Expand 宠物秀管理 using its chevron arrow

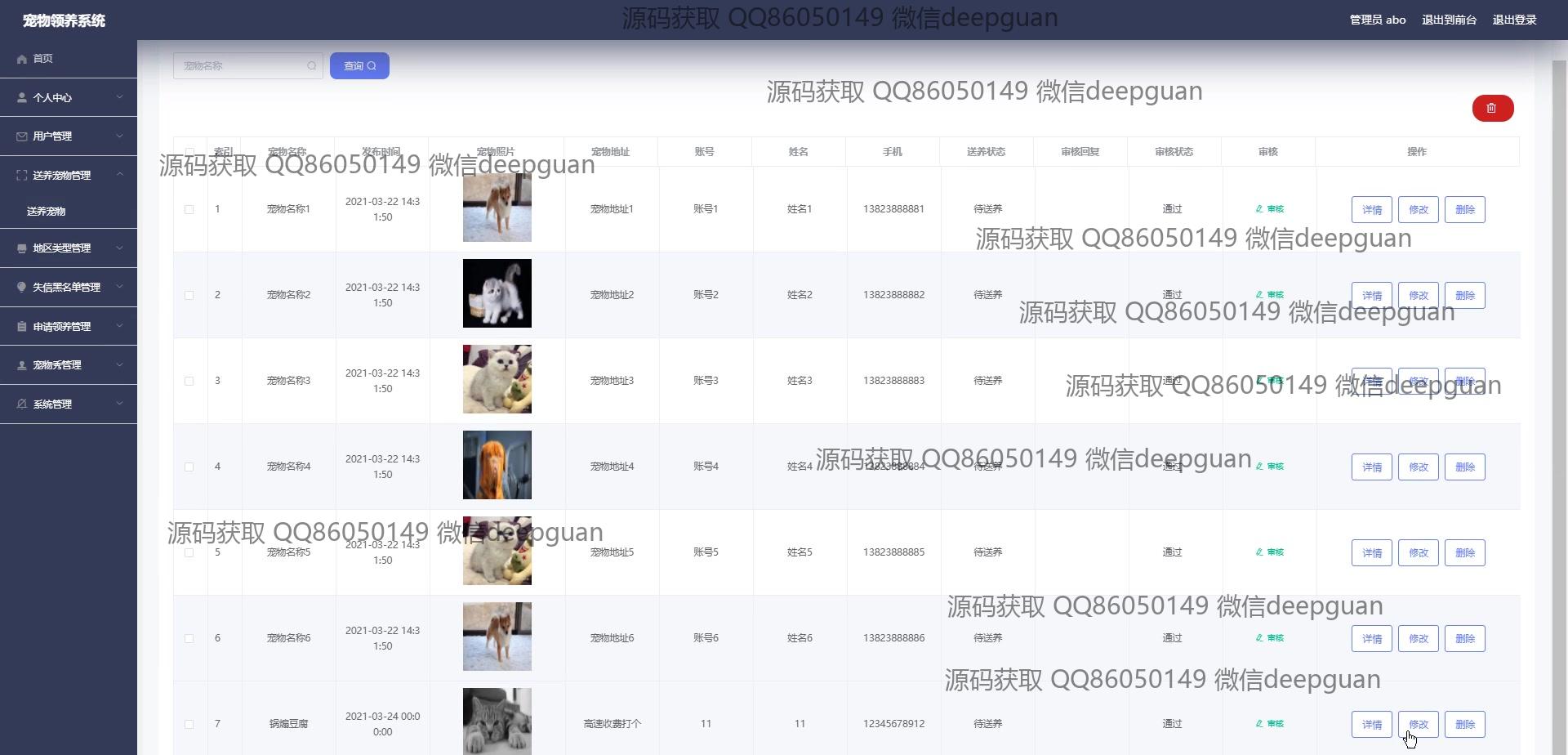(x=120, y=364)
